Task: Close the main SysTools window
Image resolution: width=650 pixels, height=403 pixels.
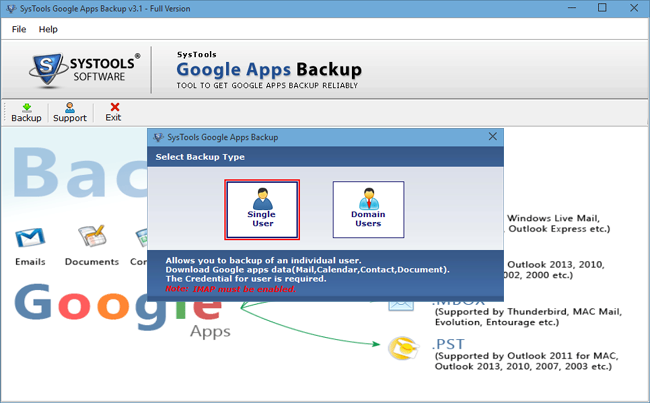Action: 634,8
